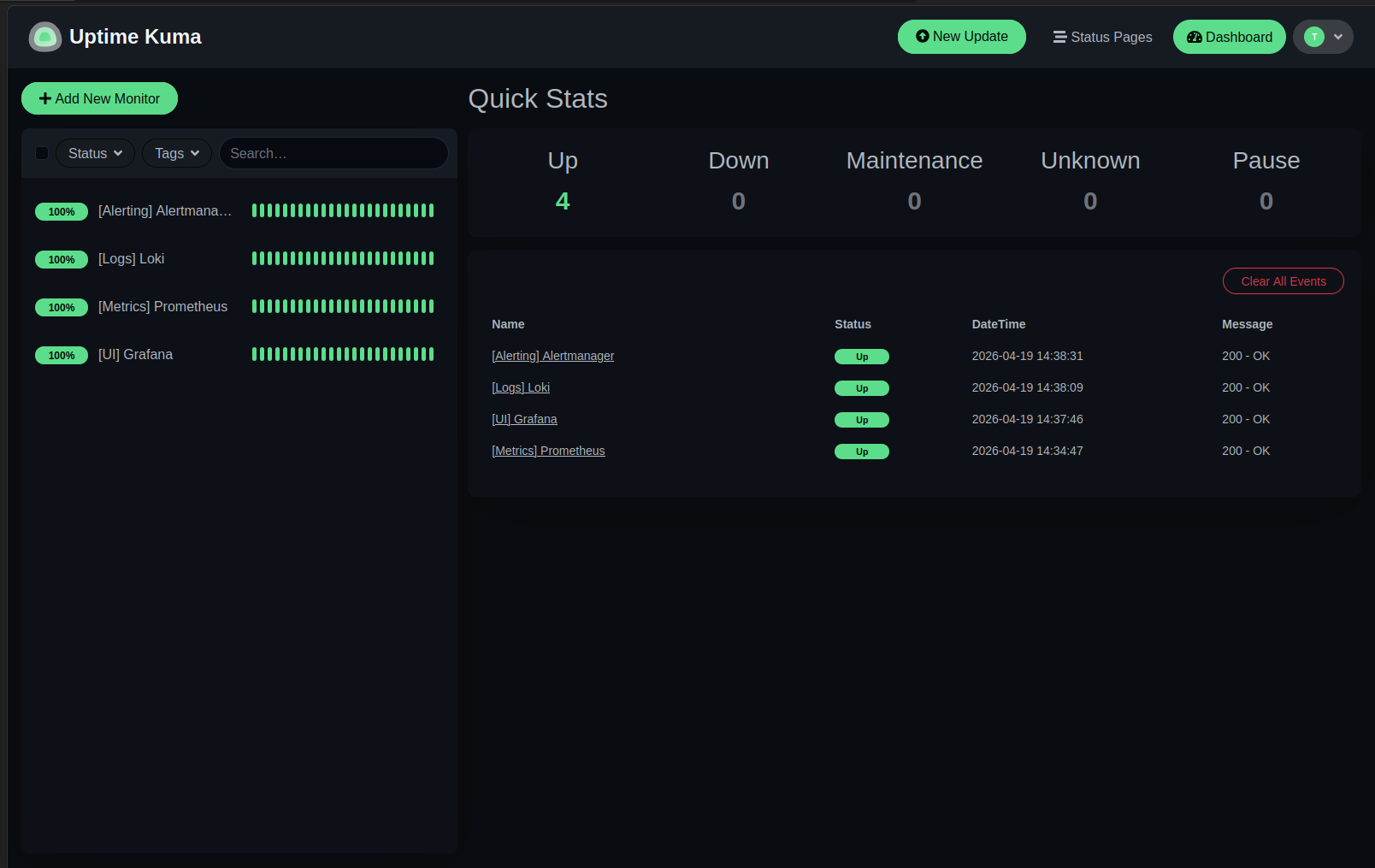Click the Up badge in Prometheus event row
The width and height of the screenshot is (1375, 868).
862,452
